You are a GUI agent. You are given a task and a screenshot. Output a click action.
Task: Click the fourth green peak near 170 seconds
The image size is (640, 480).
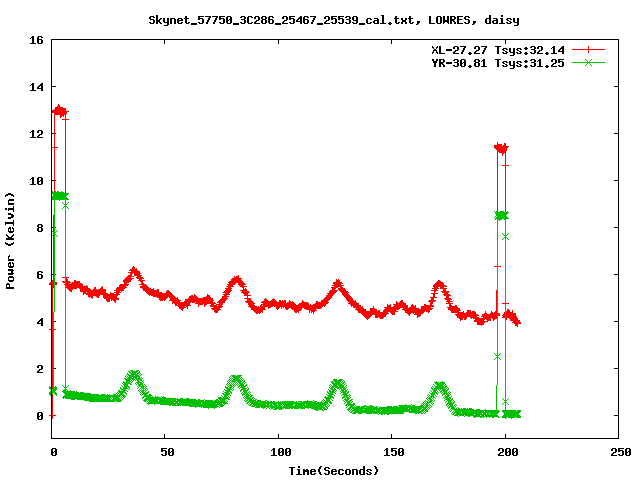click(440, 385)
